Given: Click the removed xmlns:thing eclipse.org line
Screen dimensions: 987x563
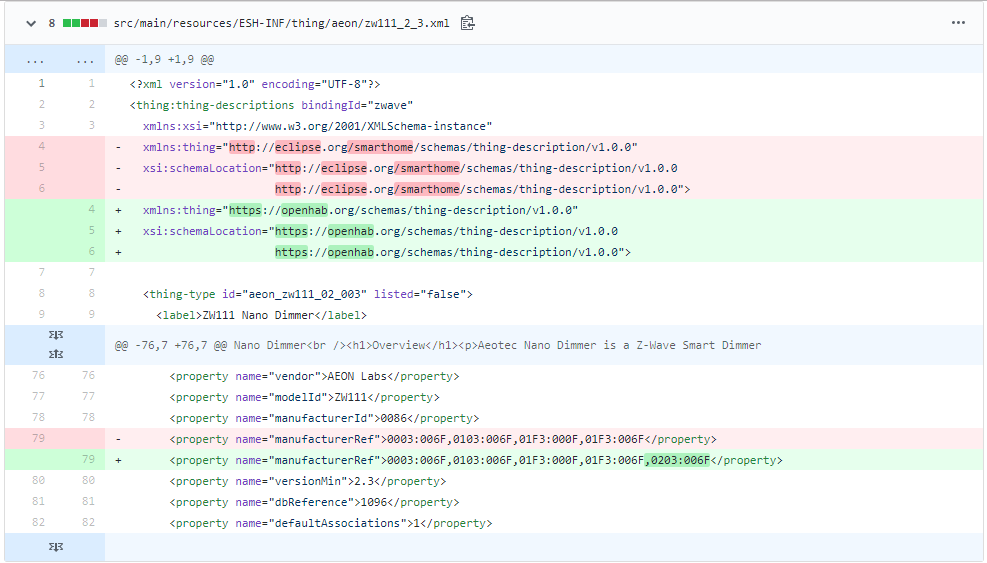Looking at the screenshot, I should click(x=390, y=147).
